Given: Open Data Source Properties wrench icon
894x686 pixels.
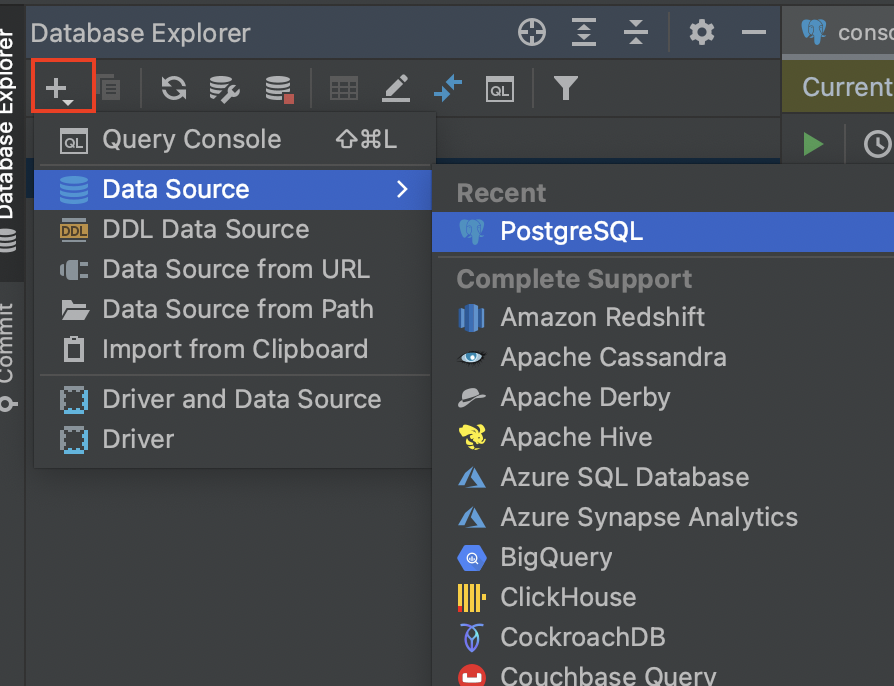Looking at the screenshot, I should [224, 88].
